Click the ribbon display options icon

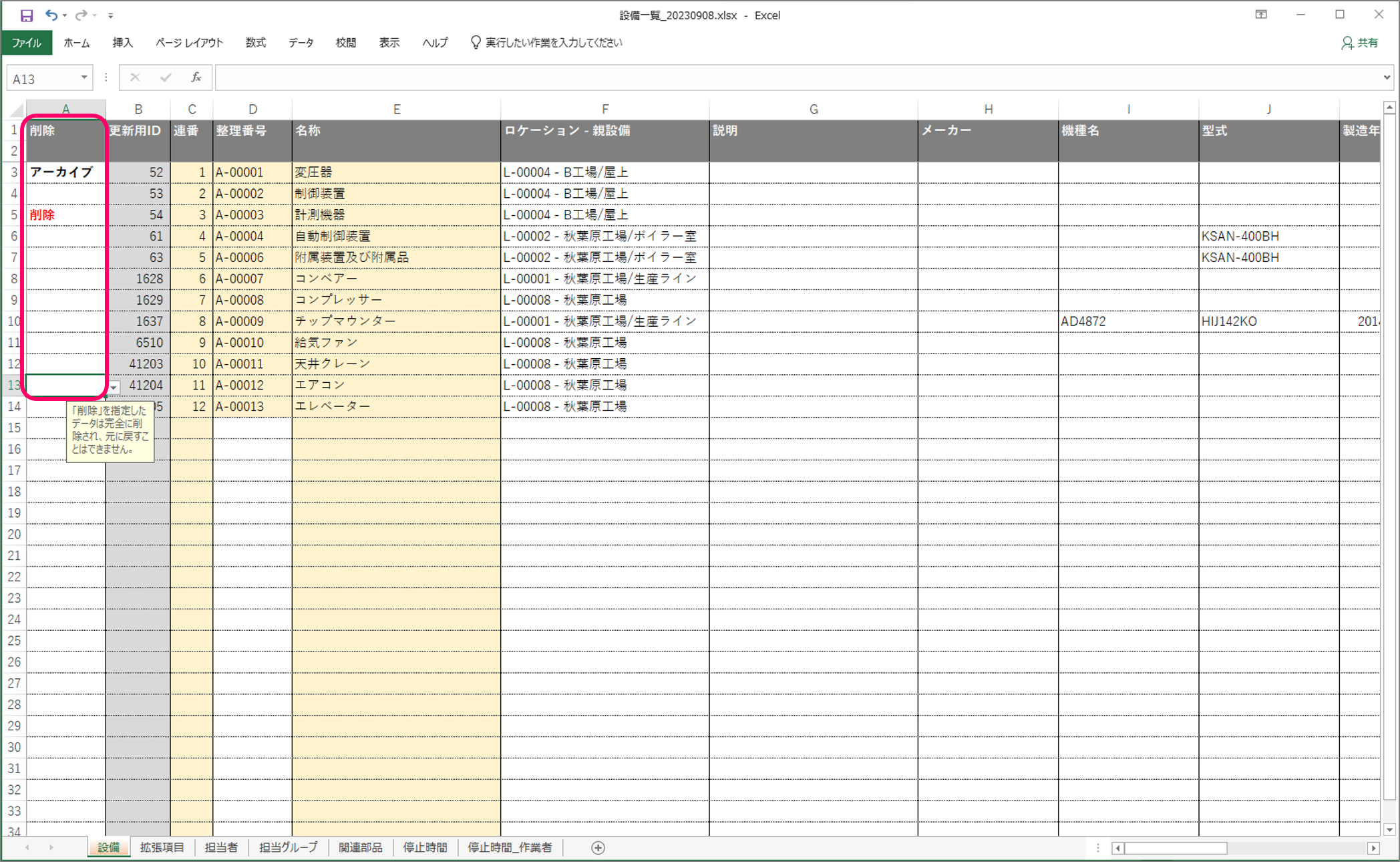tap(1261, 15)
